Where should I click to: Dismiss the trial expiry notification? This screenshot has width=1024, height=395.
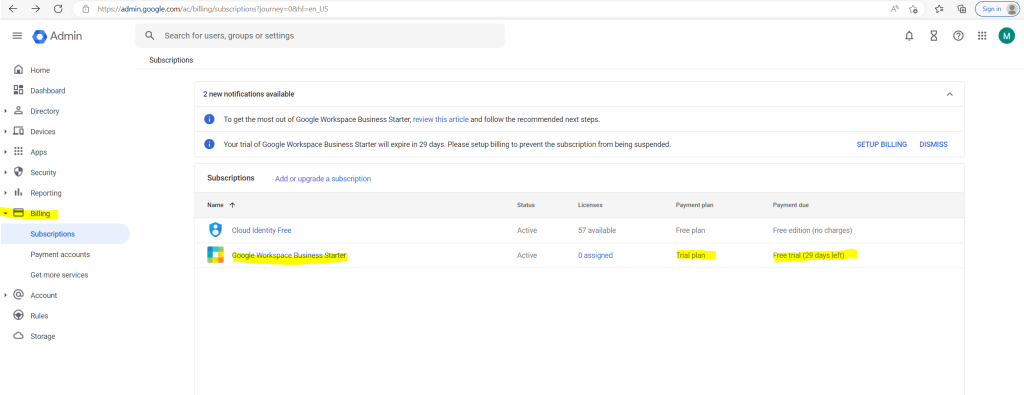tap(933, 144)
